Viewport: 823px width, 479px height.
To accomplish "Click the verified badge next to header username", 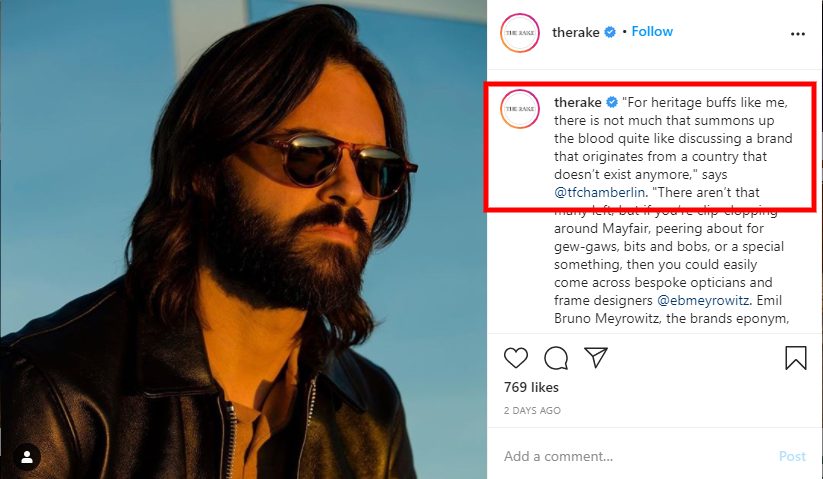I will pos(609,32).
